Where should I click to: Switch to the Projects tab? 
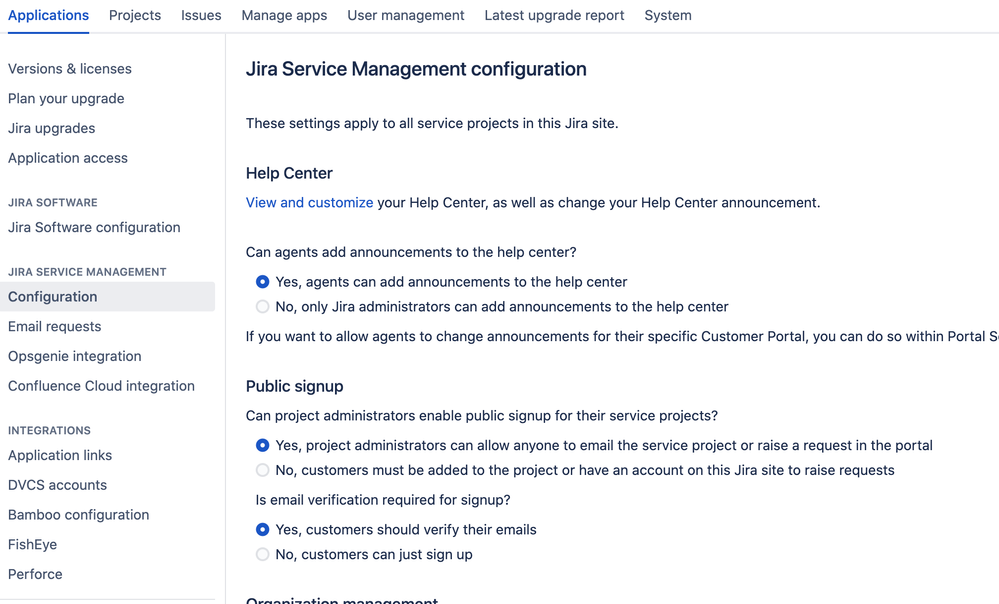[135, 15]
